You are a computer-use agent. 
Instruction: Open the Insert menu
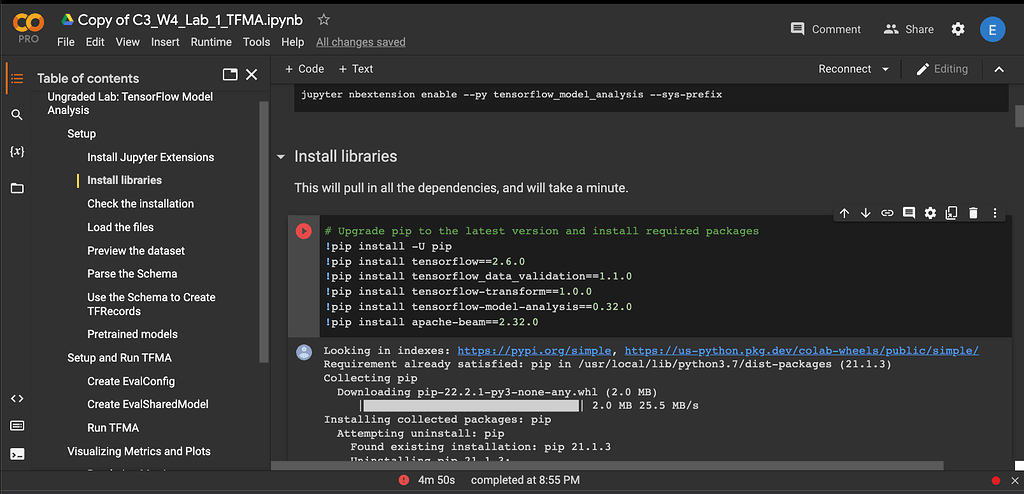tap(165, 42)
